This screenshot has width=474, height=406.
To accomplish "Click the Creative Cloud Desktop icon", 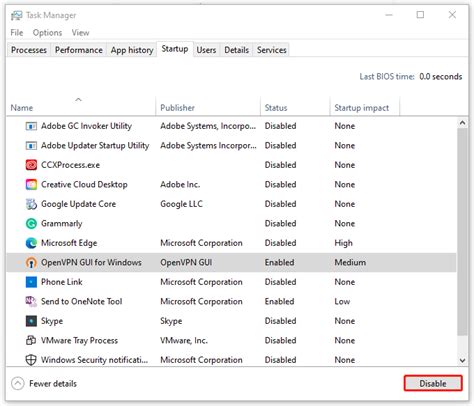I will 31,184.
